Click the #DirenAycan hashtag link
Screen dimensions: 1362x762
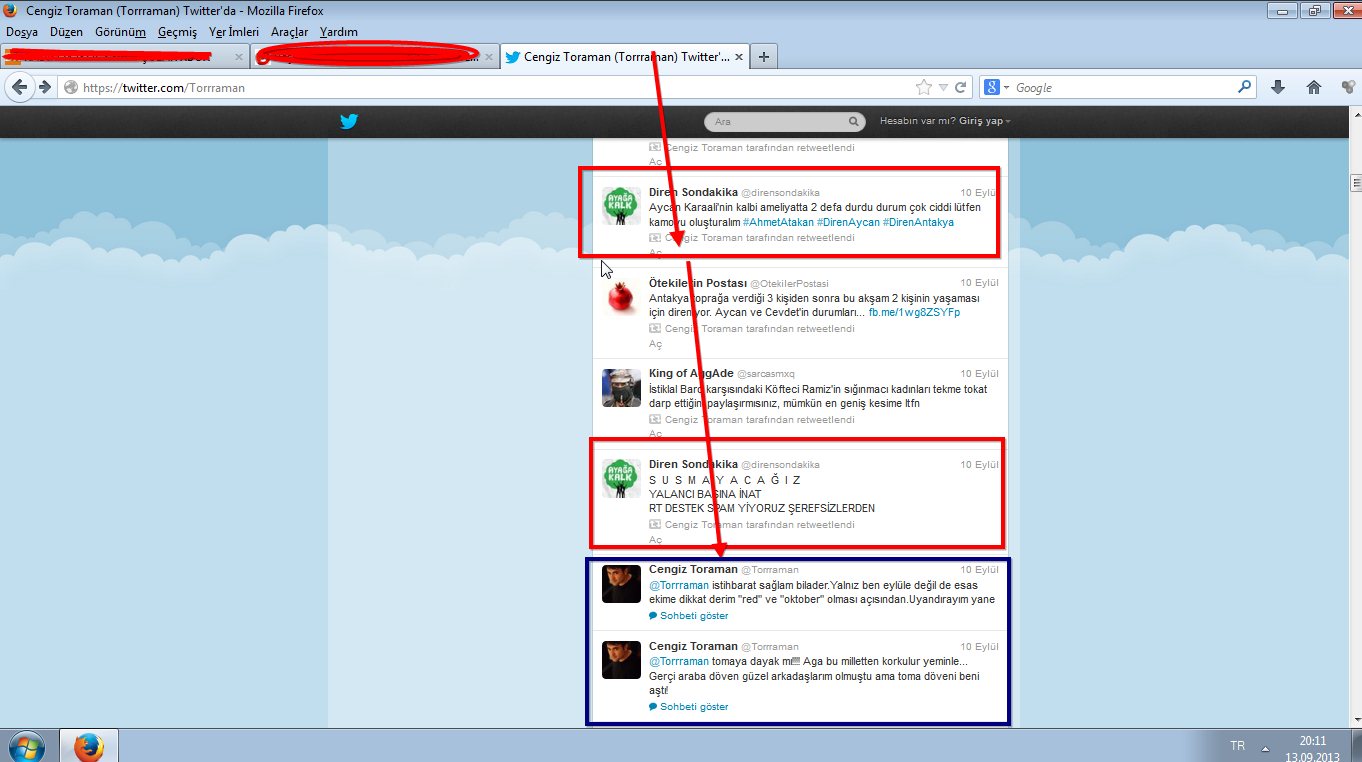pos(846,222)
